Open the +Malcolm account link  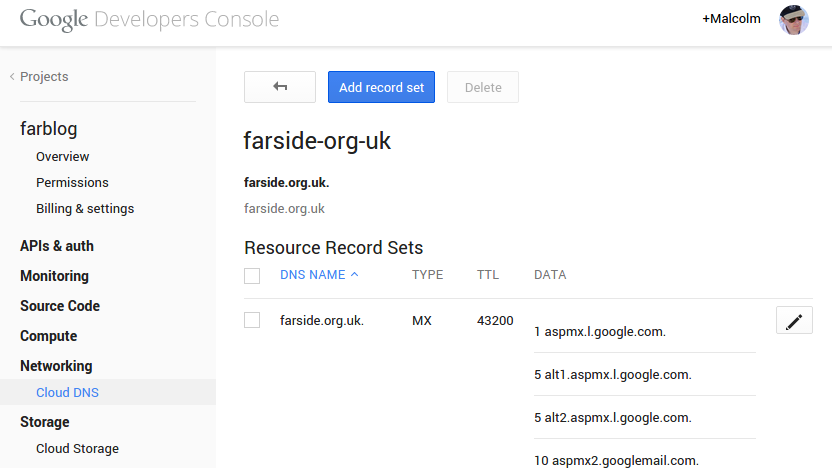pos(731,19)
